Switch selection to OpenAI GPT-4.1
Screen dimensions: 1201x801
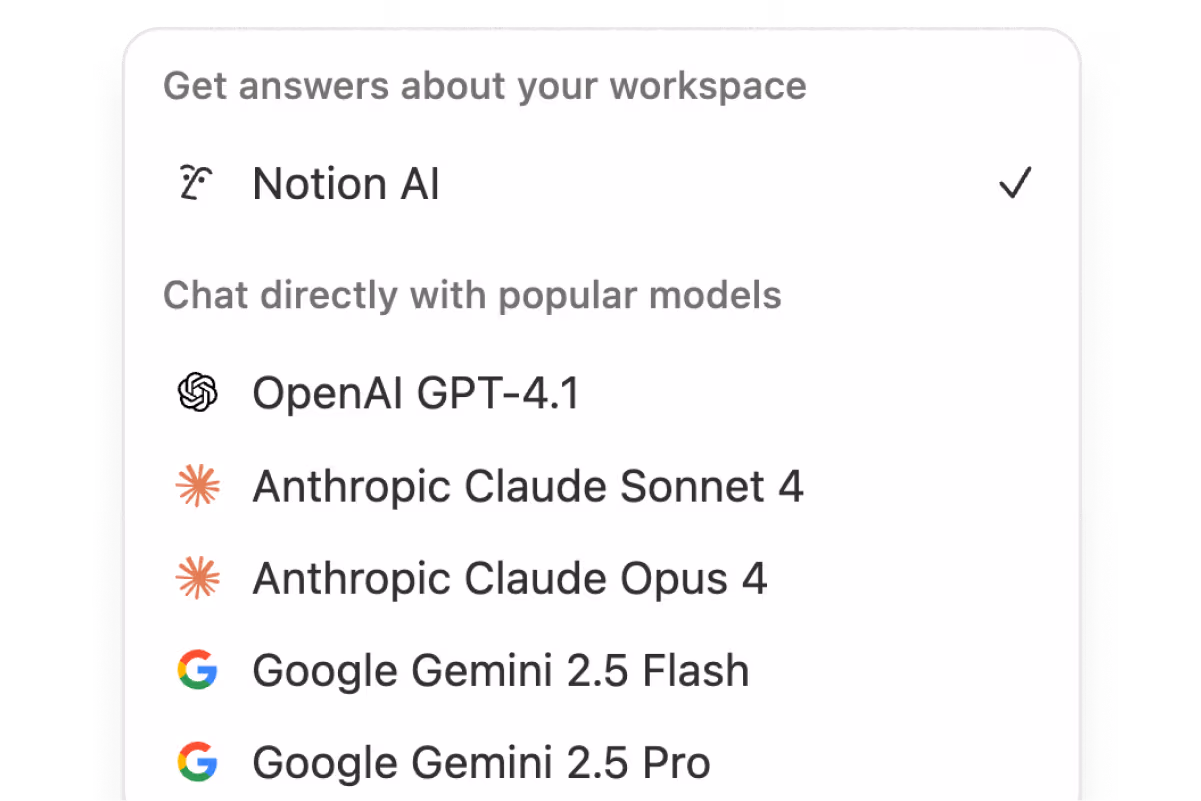click(x=417, y=392)
